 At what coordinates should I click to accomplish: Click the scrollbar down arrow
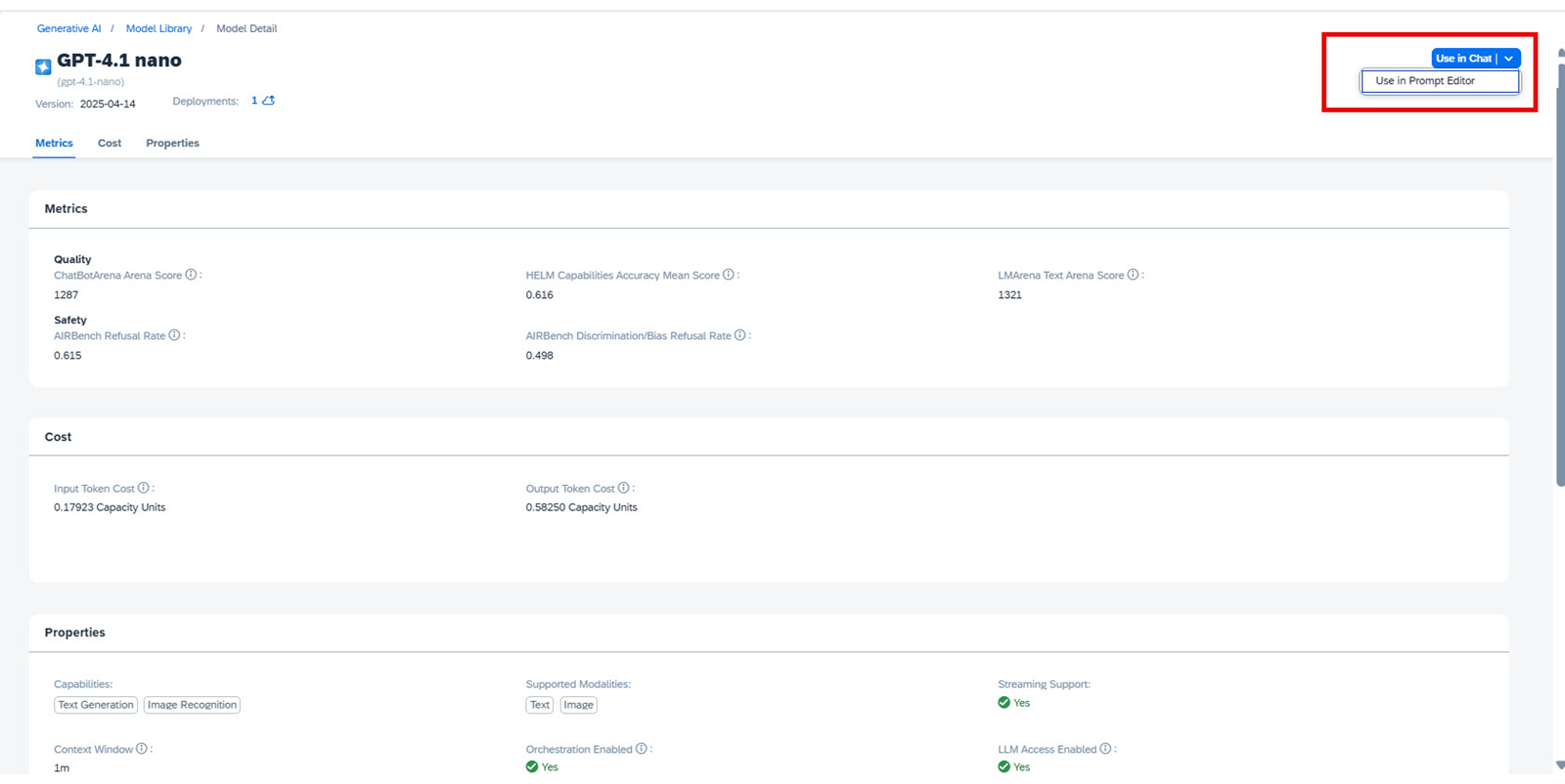1560,765
